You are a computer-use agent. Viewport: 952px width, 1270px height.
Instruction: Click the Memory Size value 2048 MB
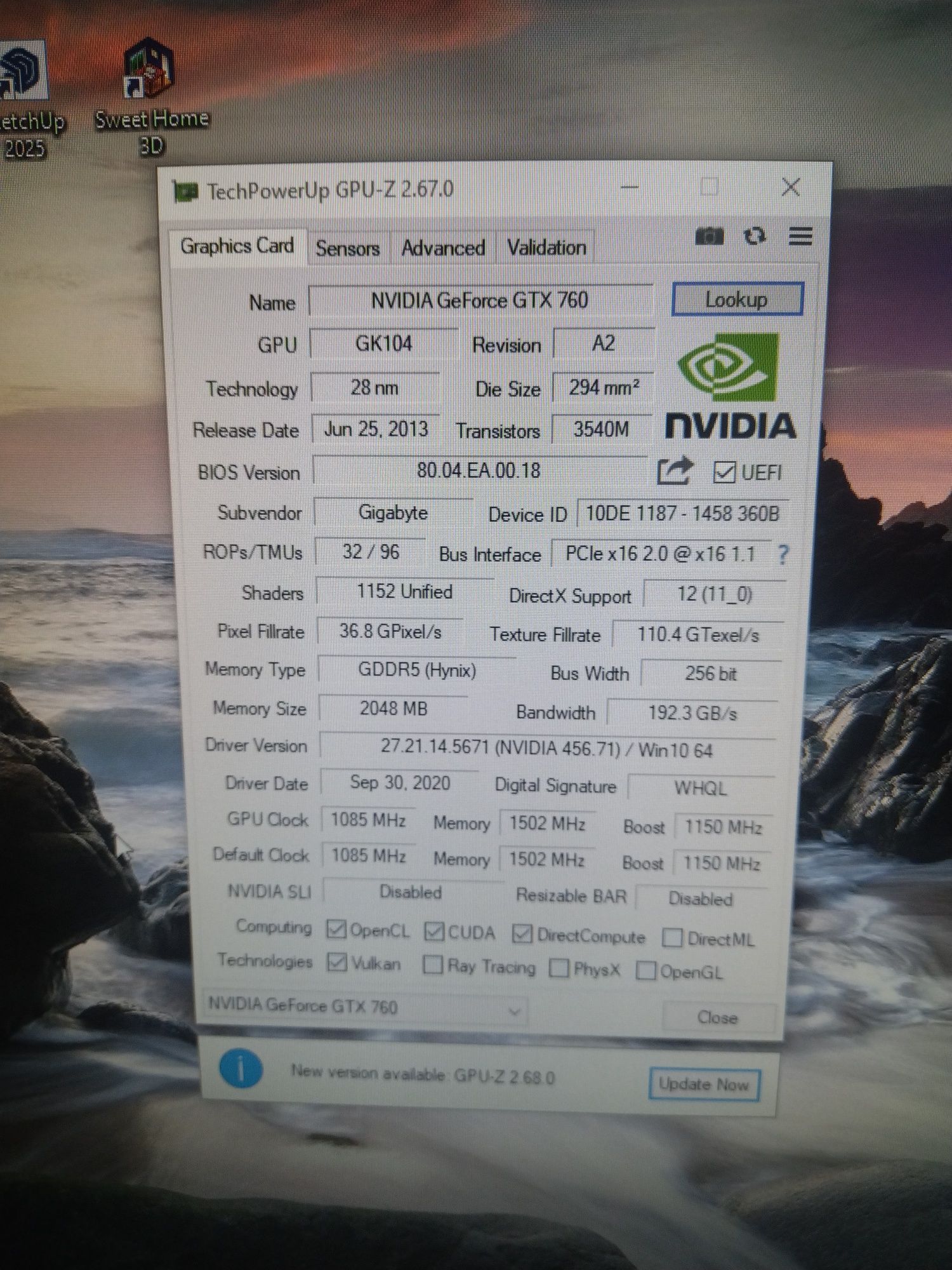coord(393,709)
